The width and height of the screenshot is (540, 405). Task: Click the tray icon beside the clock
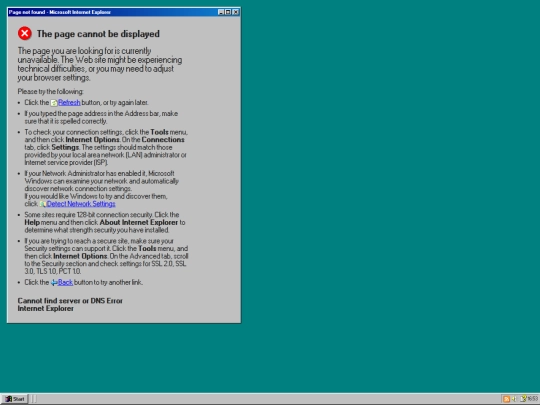click(x=523, y=398)
